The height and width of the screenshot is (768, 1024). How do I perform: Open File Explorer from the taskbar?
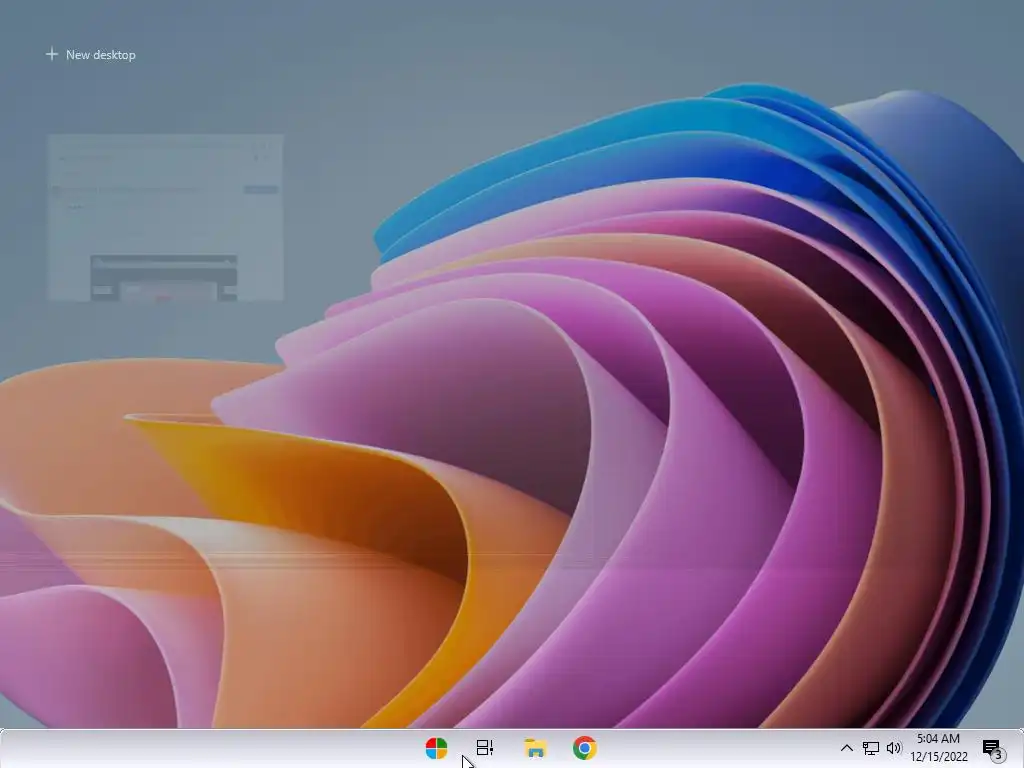tap(536, 748)
